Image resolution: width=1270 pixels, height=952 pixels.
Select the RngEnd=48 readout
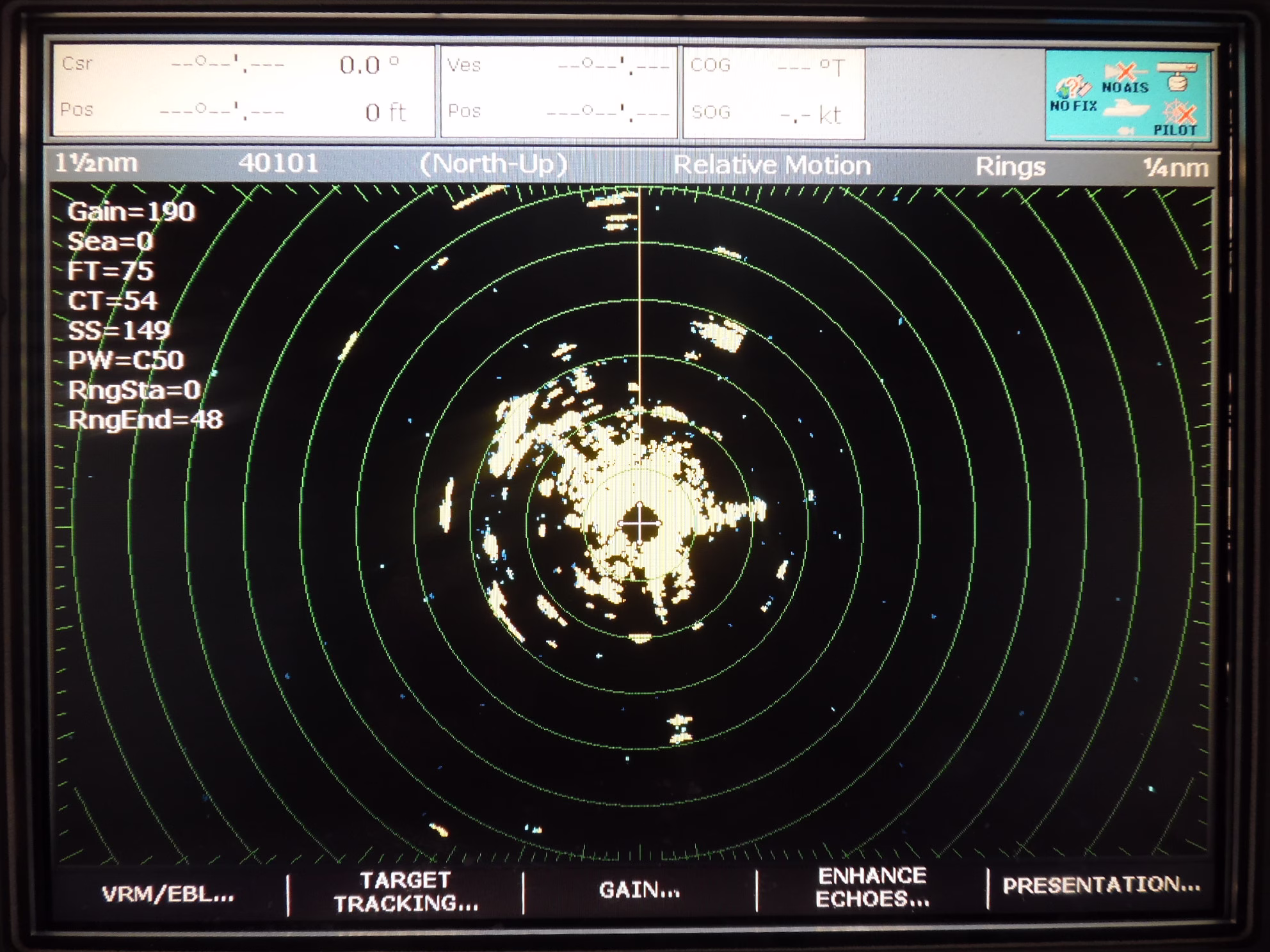(145, 420)
